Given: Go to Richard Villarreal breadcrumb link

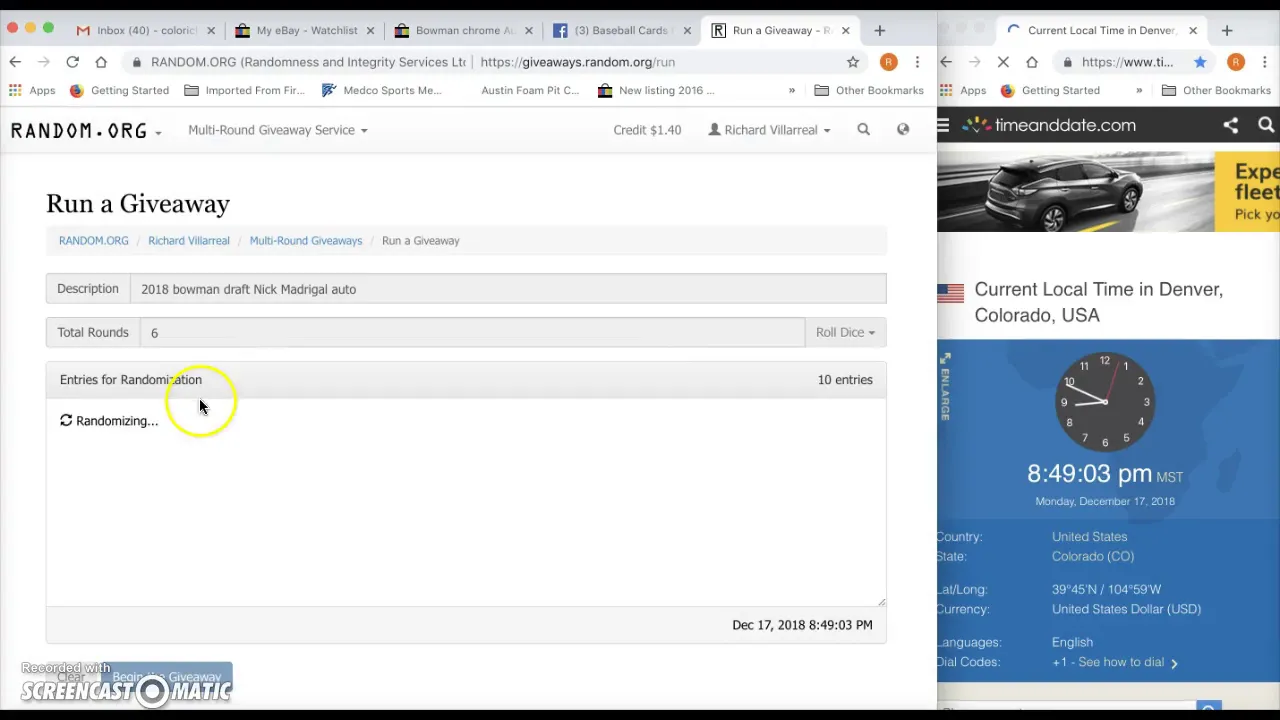Looking at the screenshot, I should click(188, 241).
